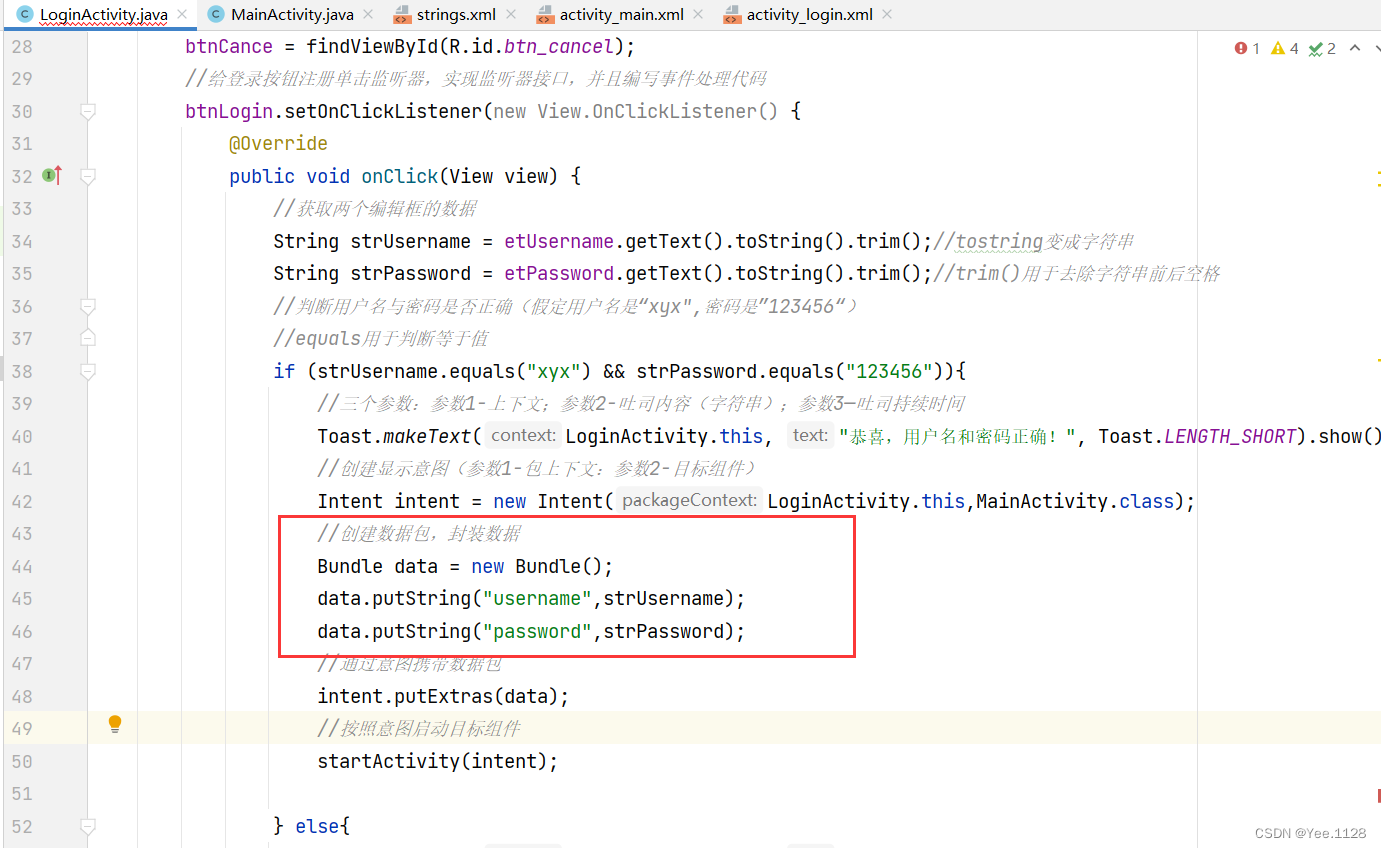Screen dimensions: 1381x848
Task: Click 'MainActivity.class' on line 42
Action: (1076, 501)
